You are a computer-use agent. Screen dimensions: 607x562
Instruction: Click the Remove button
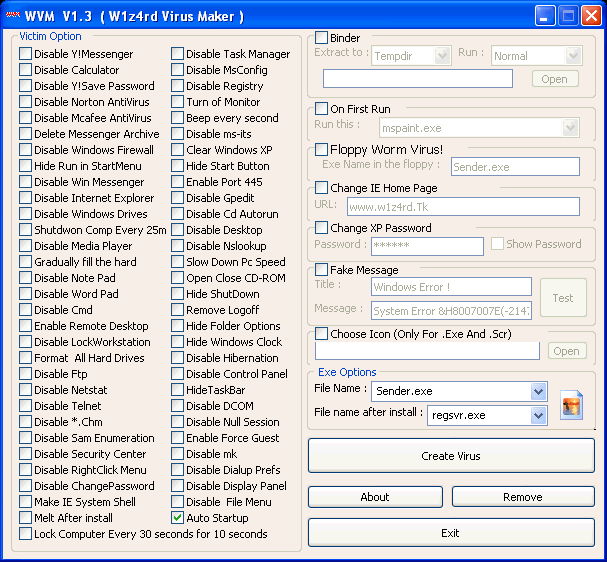click(523, 497)
